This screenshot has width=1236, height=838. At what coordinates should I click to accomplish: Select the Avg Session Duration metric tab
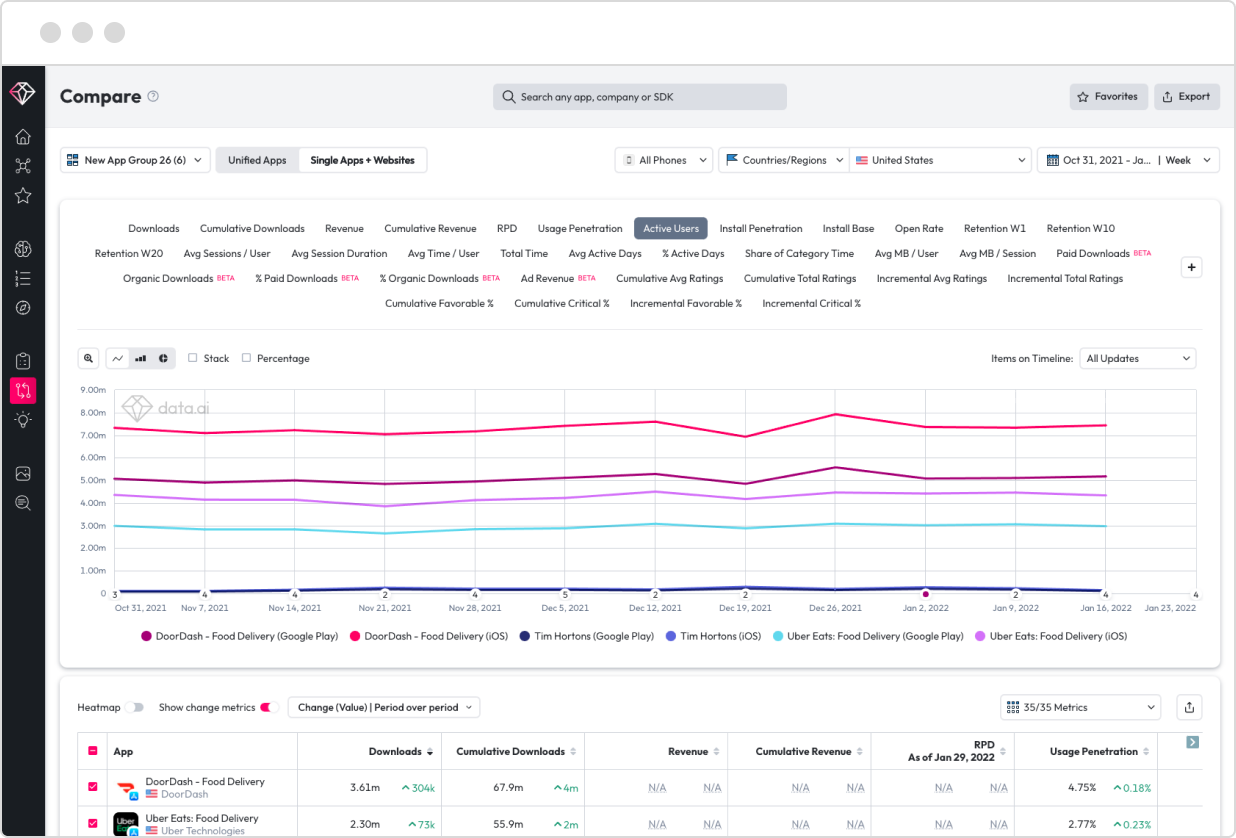tap(339, 254)
